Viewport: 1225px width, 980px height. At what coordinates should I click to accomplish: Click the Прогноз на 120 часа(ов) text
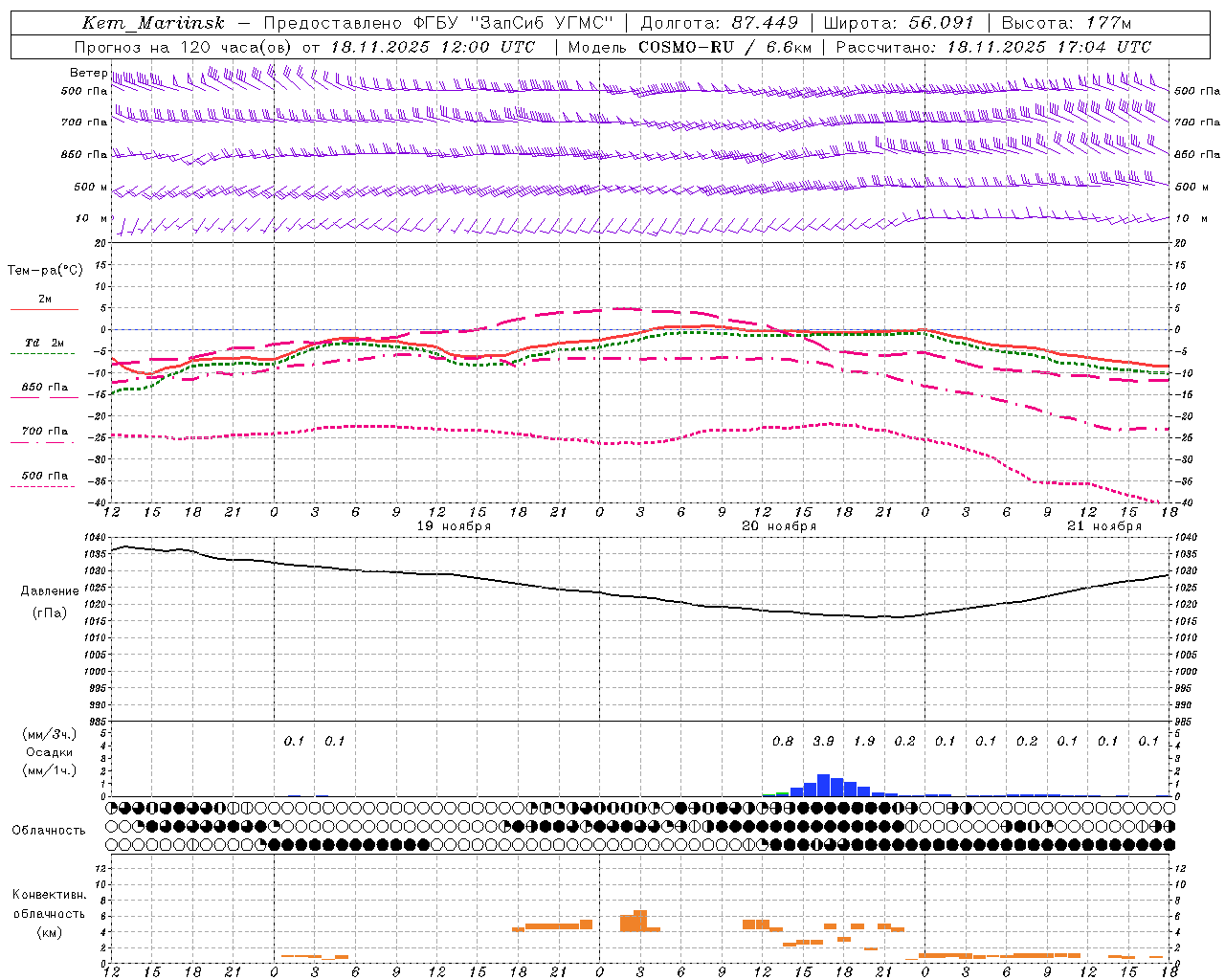point(184,47)
